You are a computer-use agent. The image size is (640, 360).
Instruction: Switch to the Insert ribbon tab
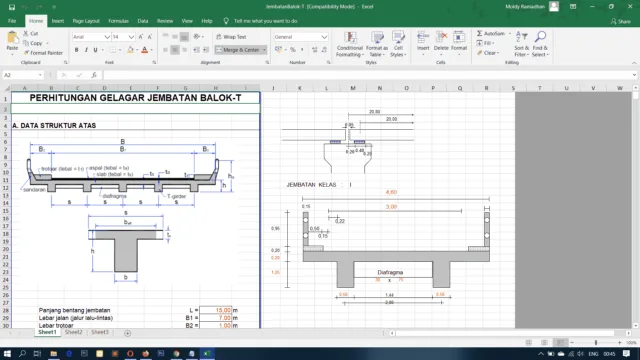pyautogui.click(x=58, y=21)
